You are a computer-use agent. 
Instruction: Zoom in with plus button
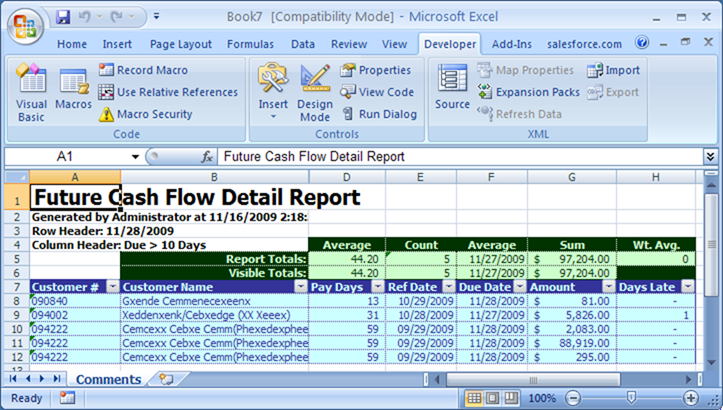691,398
